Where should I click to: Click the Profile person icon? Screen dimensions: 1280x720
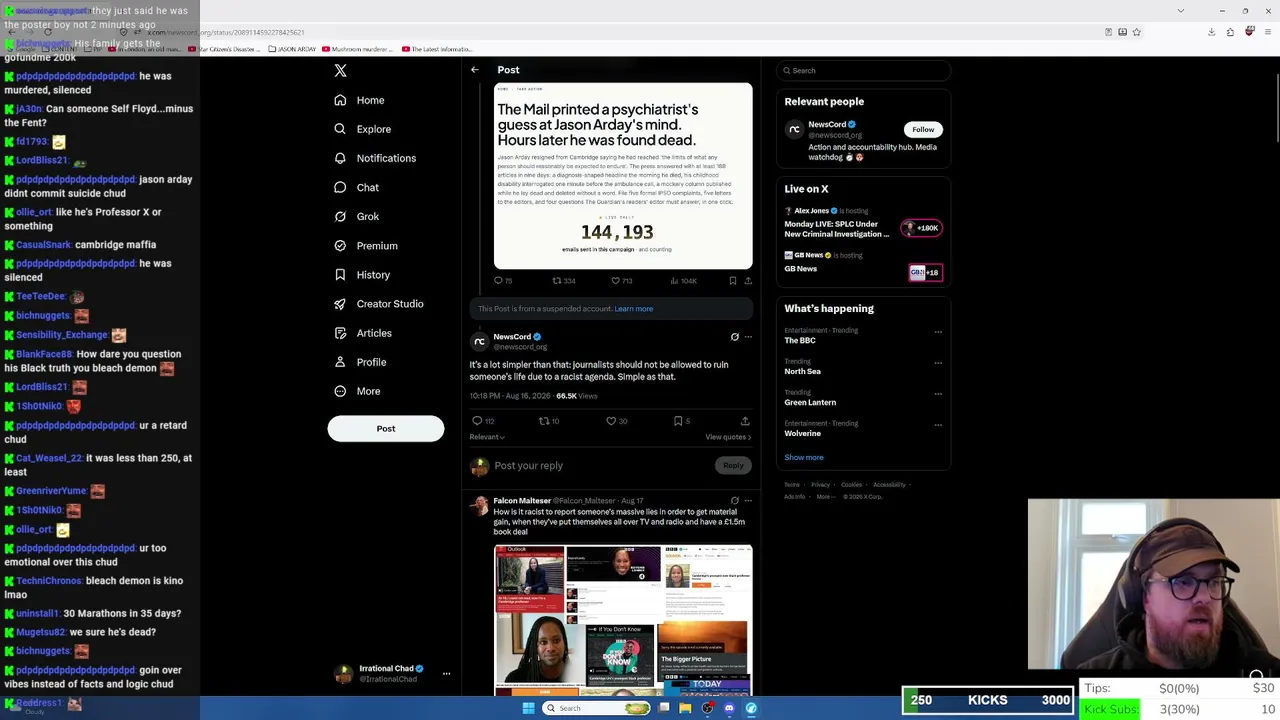tap(340, 362)
